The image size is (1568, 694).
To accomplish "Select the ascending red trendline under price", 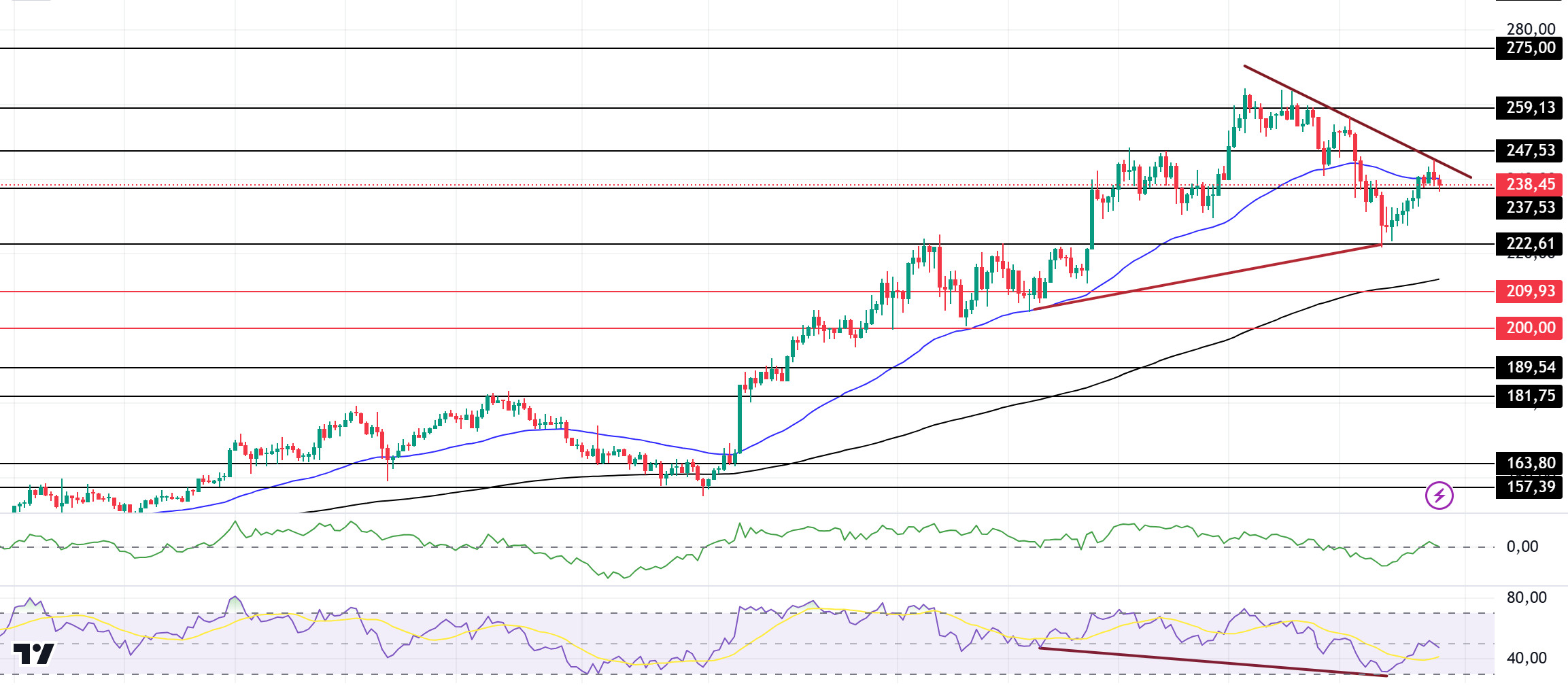I will coord(1207,277).
